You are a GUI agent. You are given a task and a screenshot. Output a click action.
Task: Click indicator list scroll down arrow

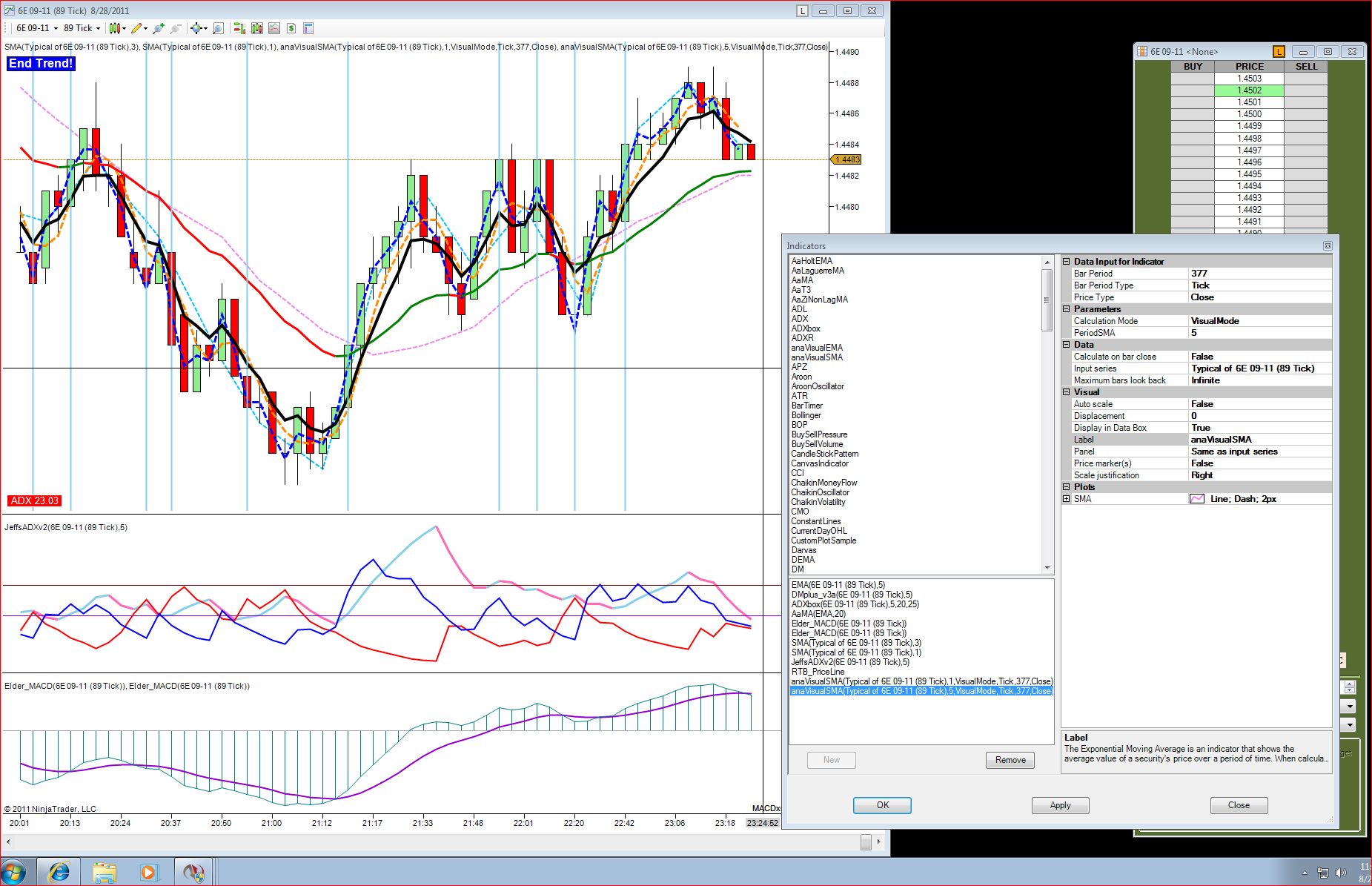pos(1047,568)
